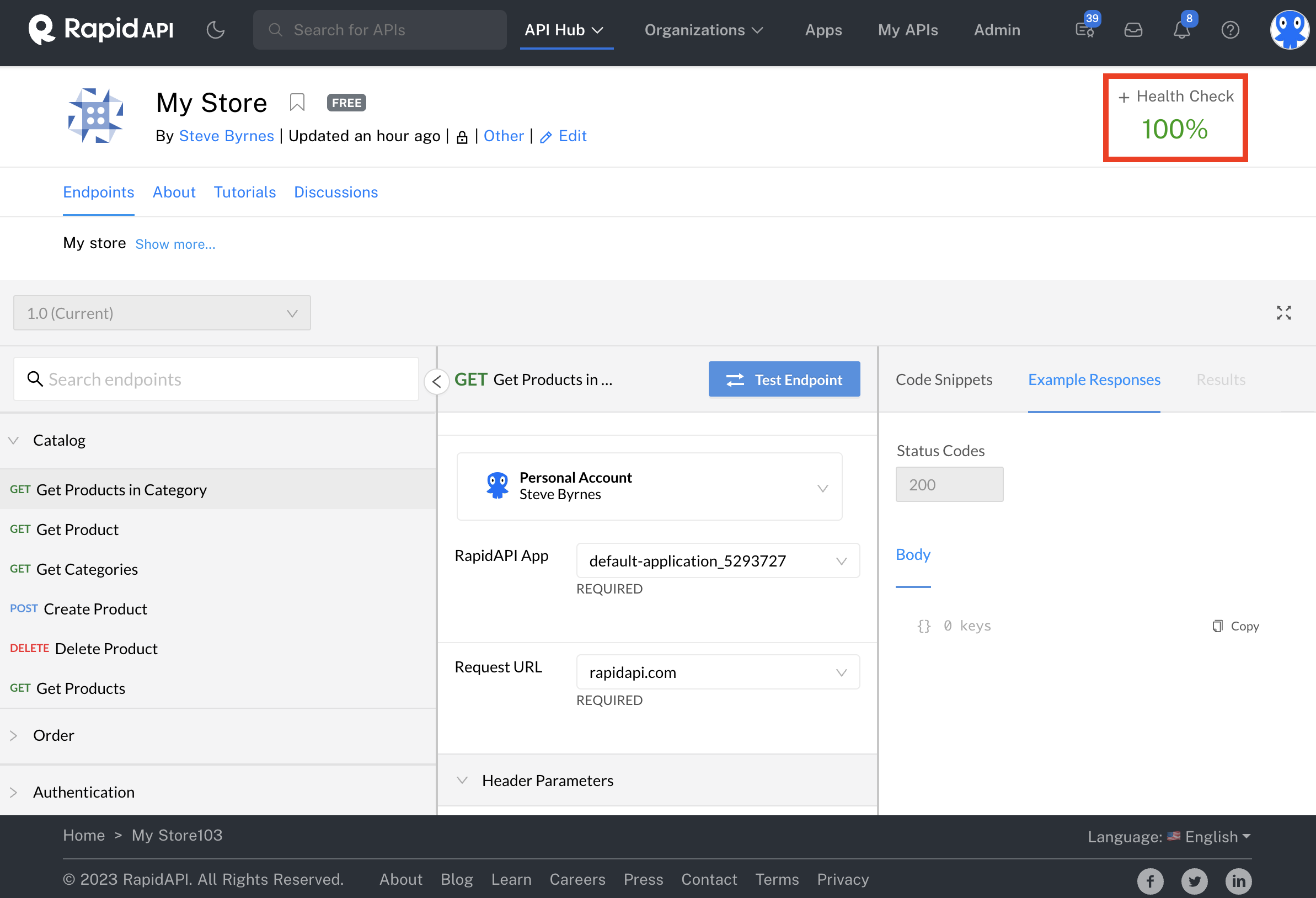The width and height of the screenshot is (1316, 898).
Task: Select the Delete Product endpoint
Action: [x=218, y=648]
